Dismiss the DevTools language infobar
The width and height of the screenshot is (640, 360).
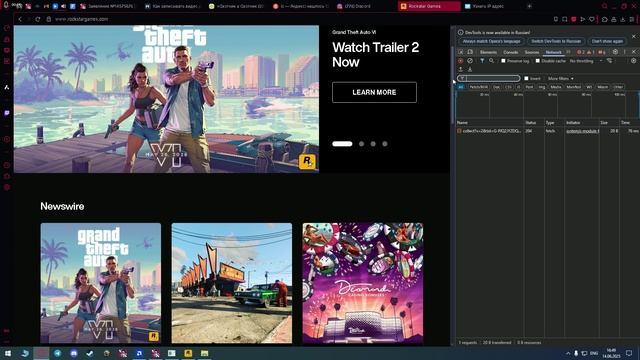coord(634,36)
